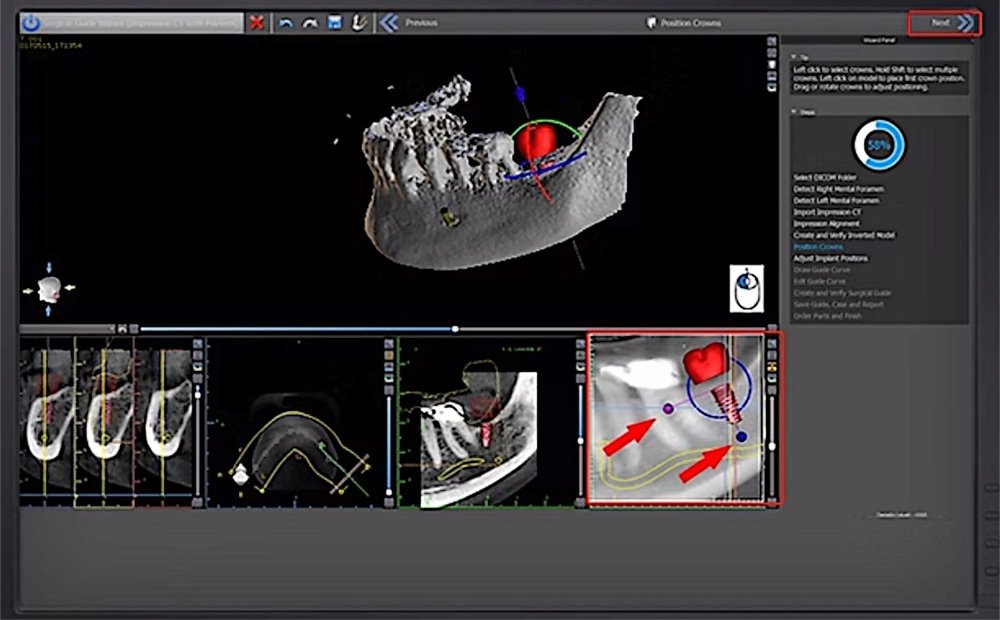This screenshot has width=1000, height=620.
Task: Collapse the Tip section in the wizard panel
Action: pyautogui.click(x=794, y=57)
